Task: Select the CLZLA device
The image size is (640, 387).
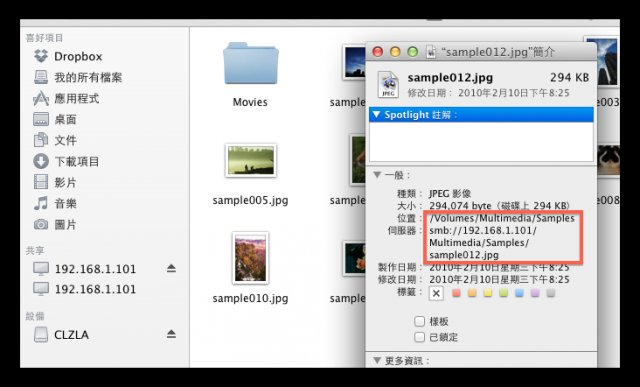Action: click(x=61, y=335)
